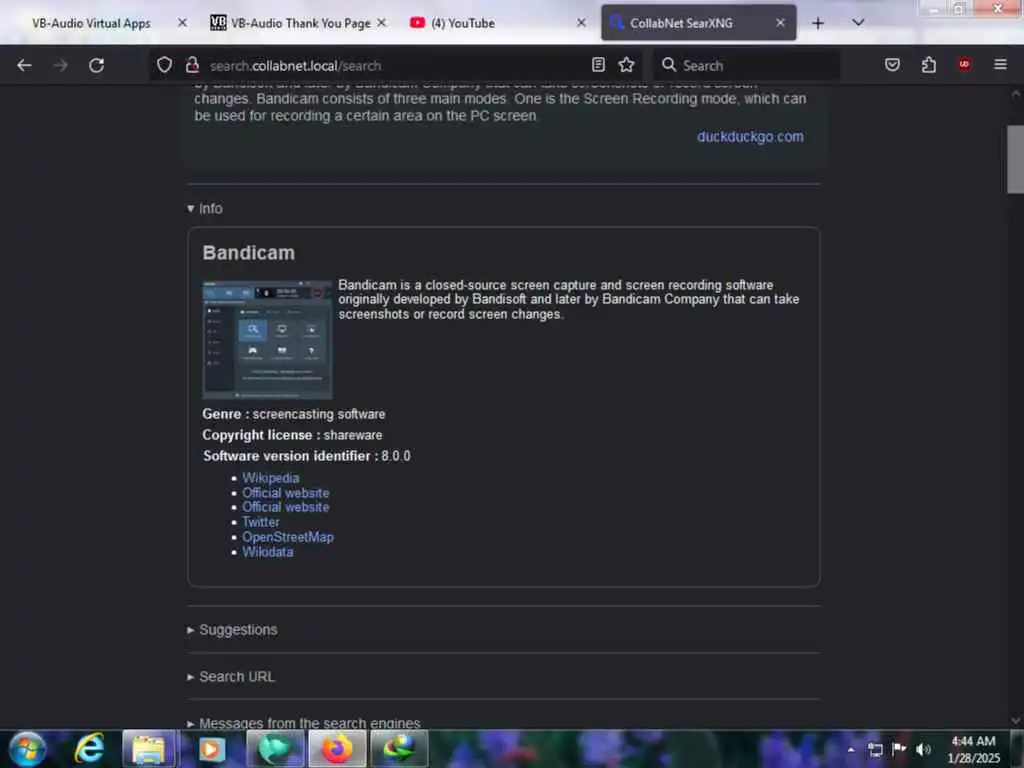Viewport: 1024px width, 768px height.
Task: Close the CollabNet SearXNG tab
Action: click(x=780, y=23)
